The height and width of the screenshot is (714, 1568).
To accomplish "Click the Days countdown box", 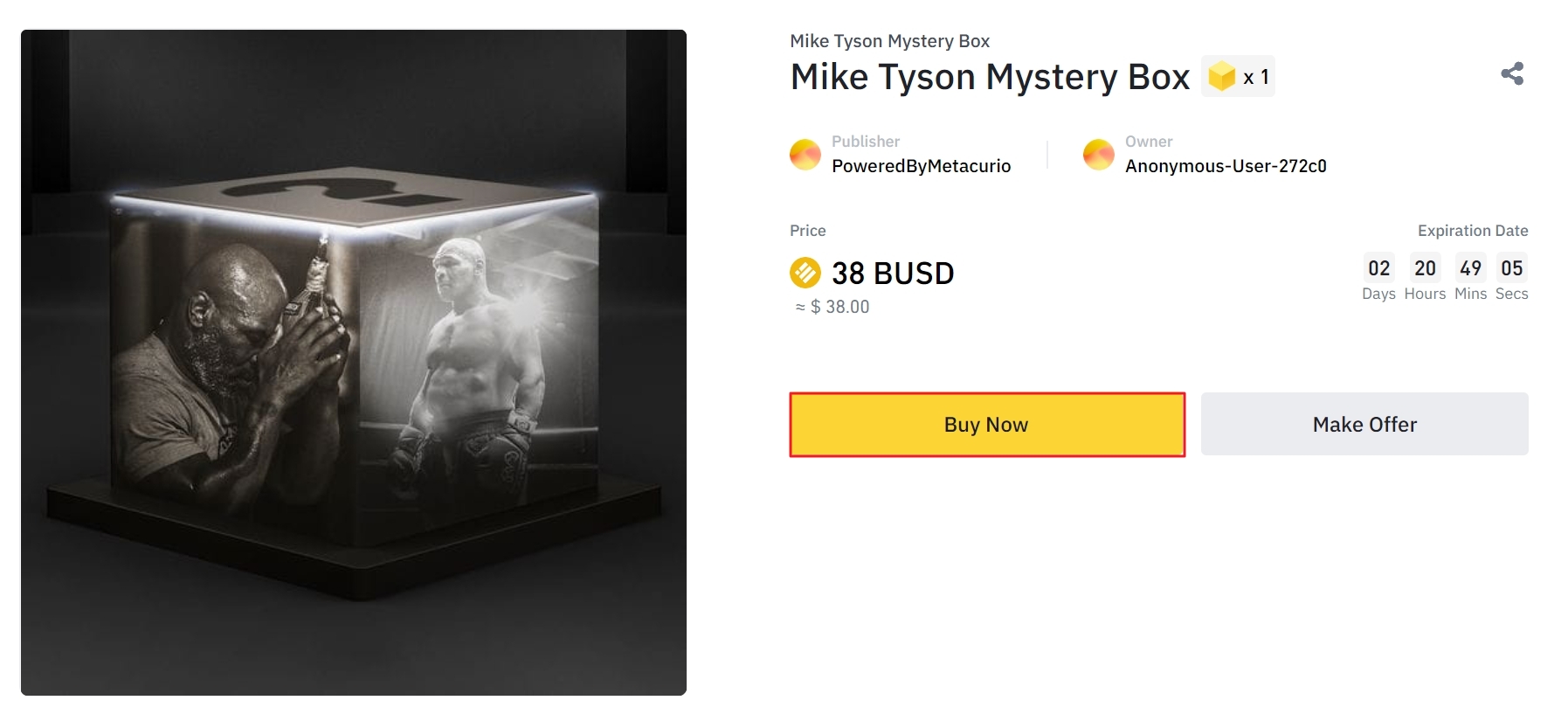I will tap(1378, 268).
